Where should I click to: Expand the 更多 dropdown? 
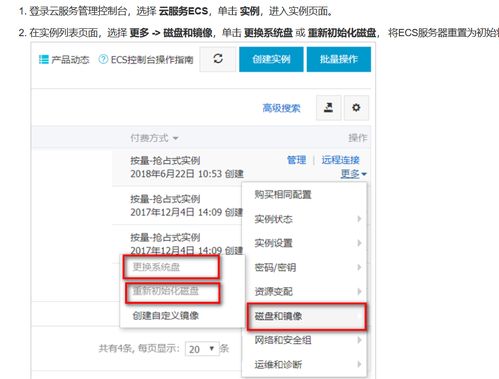(353, 174)
